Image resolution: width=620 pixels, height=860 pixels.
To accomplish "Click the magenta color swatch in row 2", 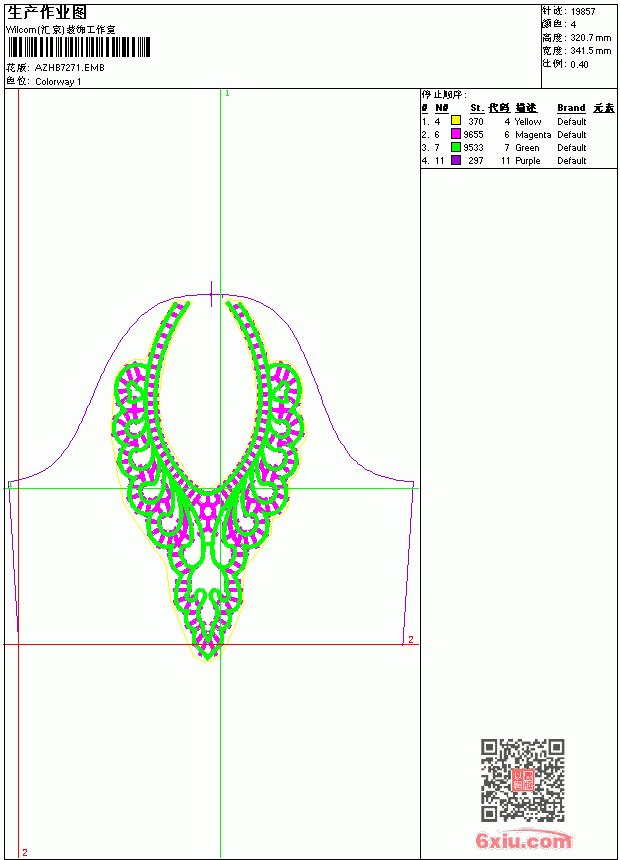I will pyautogui.click(x=455, y=133).
